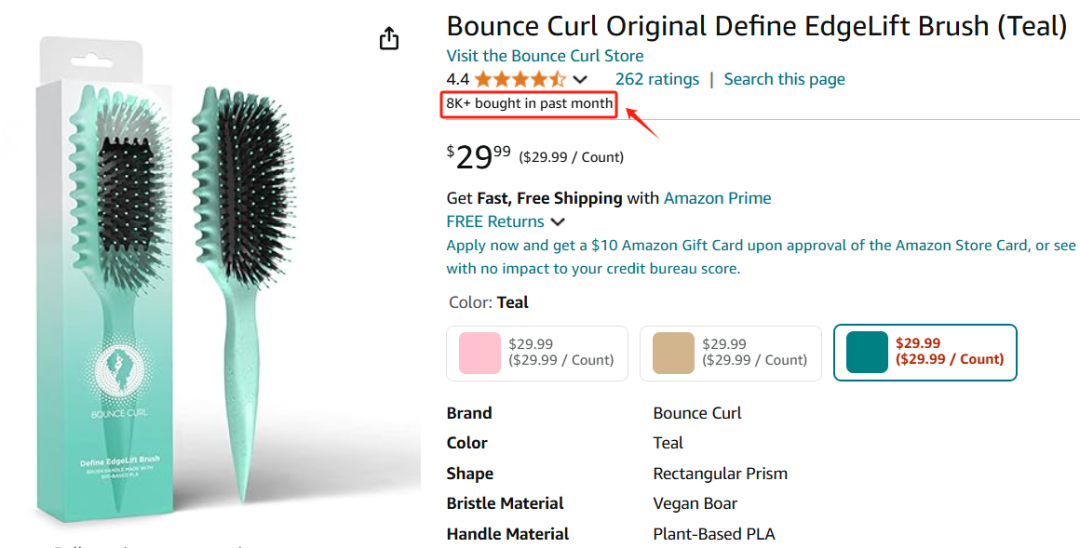
Task: Click the Search this page link
Action: (784, 79)
